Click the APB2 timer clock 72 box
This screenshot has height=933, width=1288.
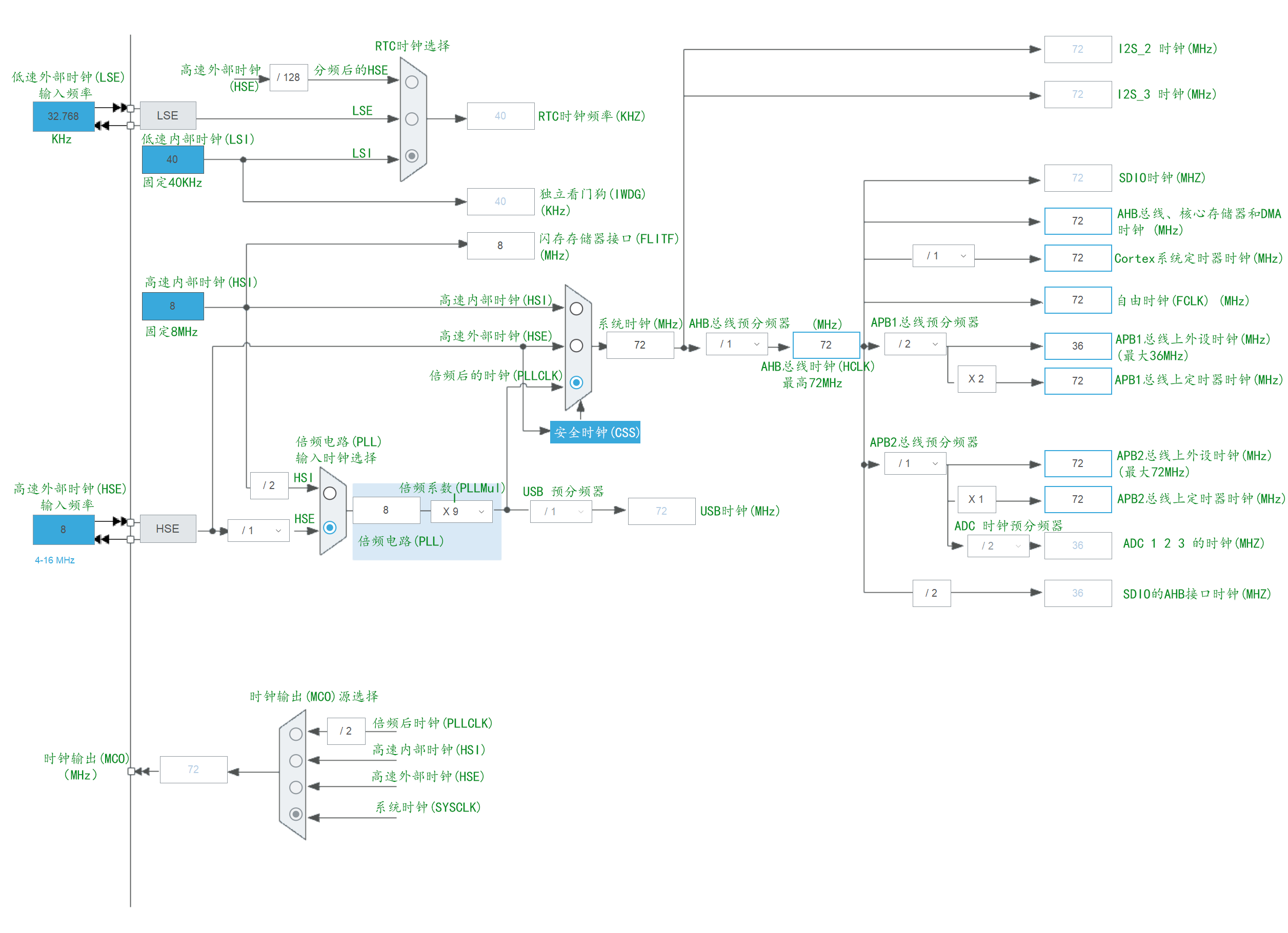click(1078, 500)
